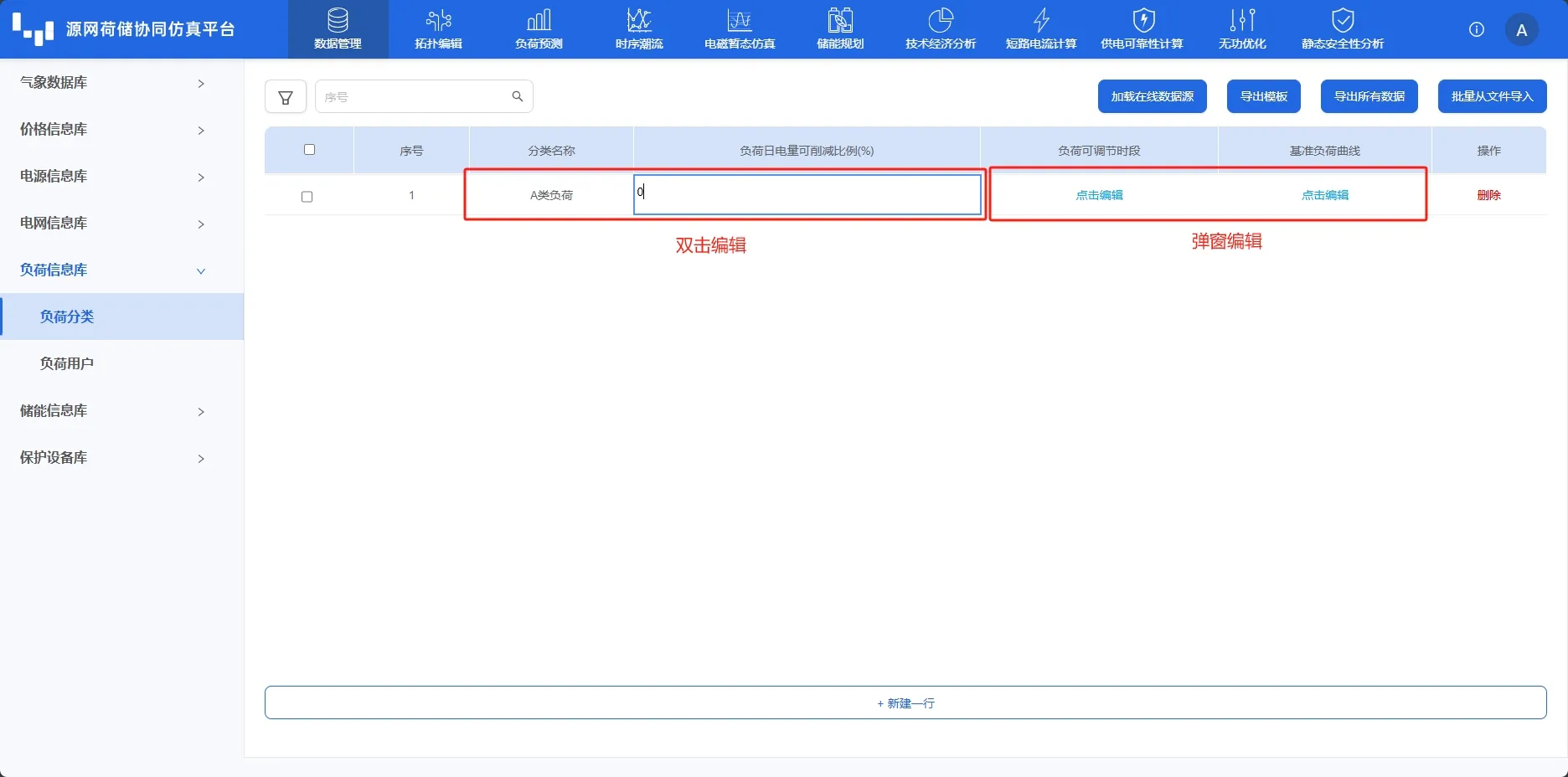Screen dimensions: 1568x777
Task: Open the 时序潮流 line chart icon
Action: click(x=639, y=20)
